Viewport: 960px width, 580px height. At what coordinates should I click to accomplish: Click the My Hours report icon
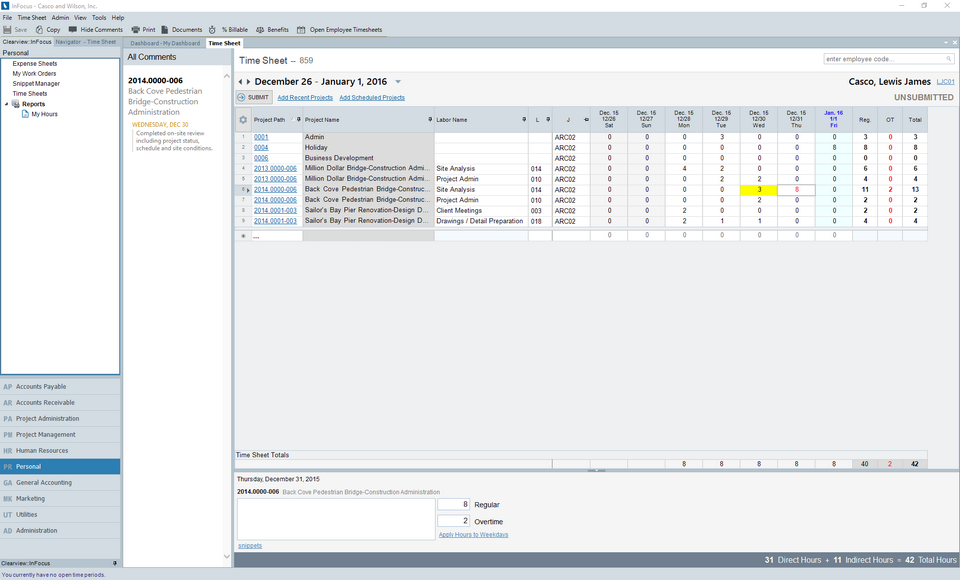tap(25, 114)
